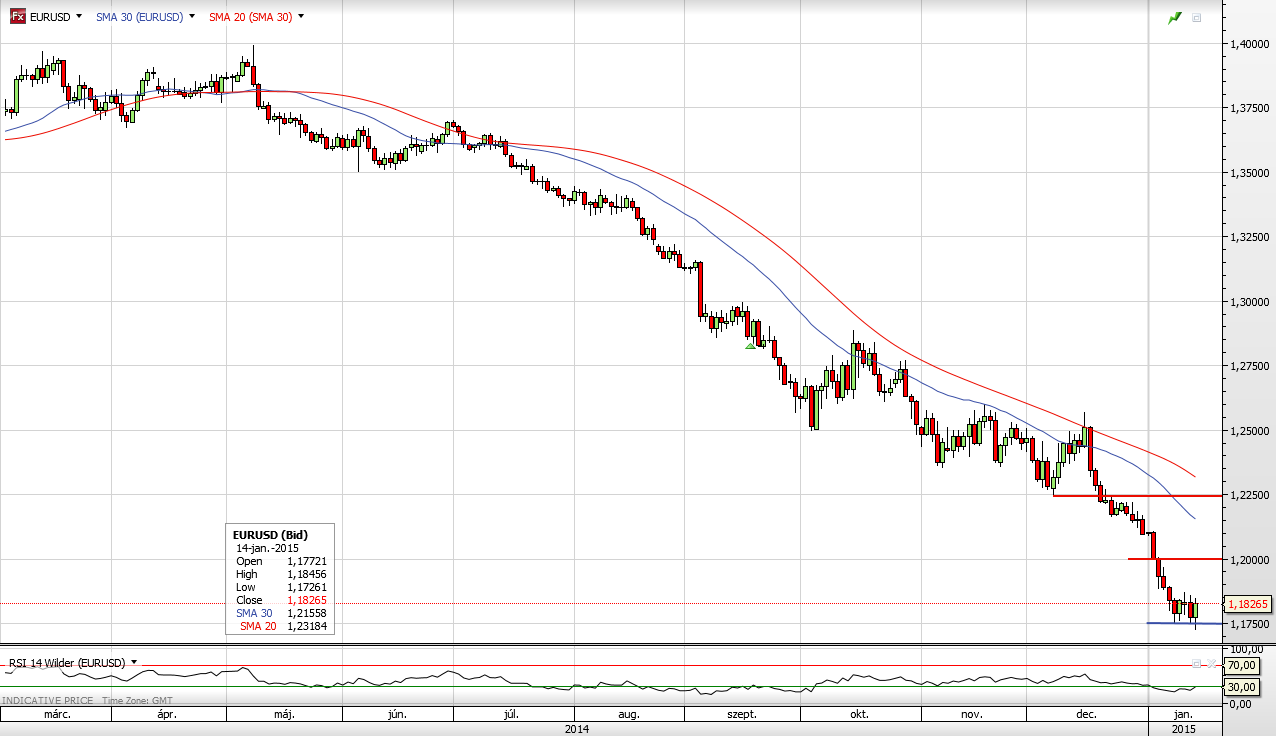Maximize the main EURUSD price panel

coord(1197,18)
